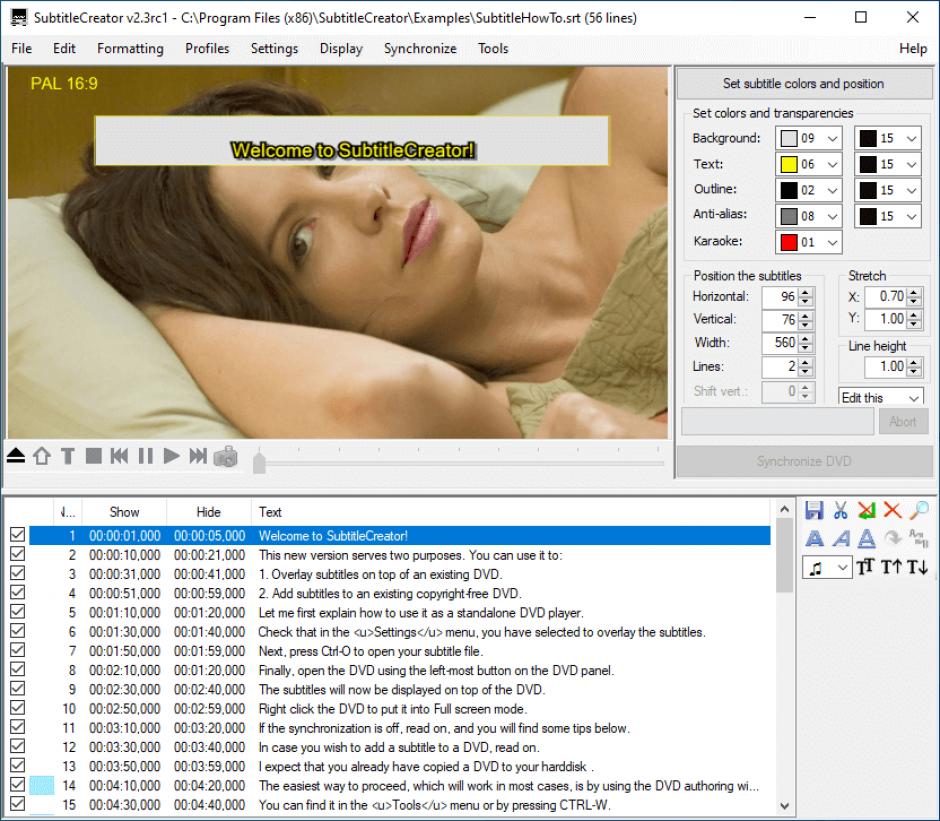Image resolution: width=940 pixels, height=821 pixels.
Task: Click the Line height input field
Action: point(885,366)
